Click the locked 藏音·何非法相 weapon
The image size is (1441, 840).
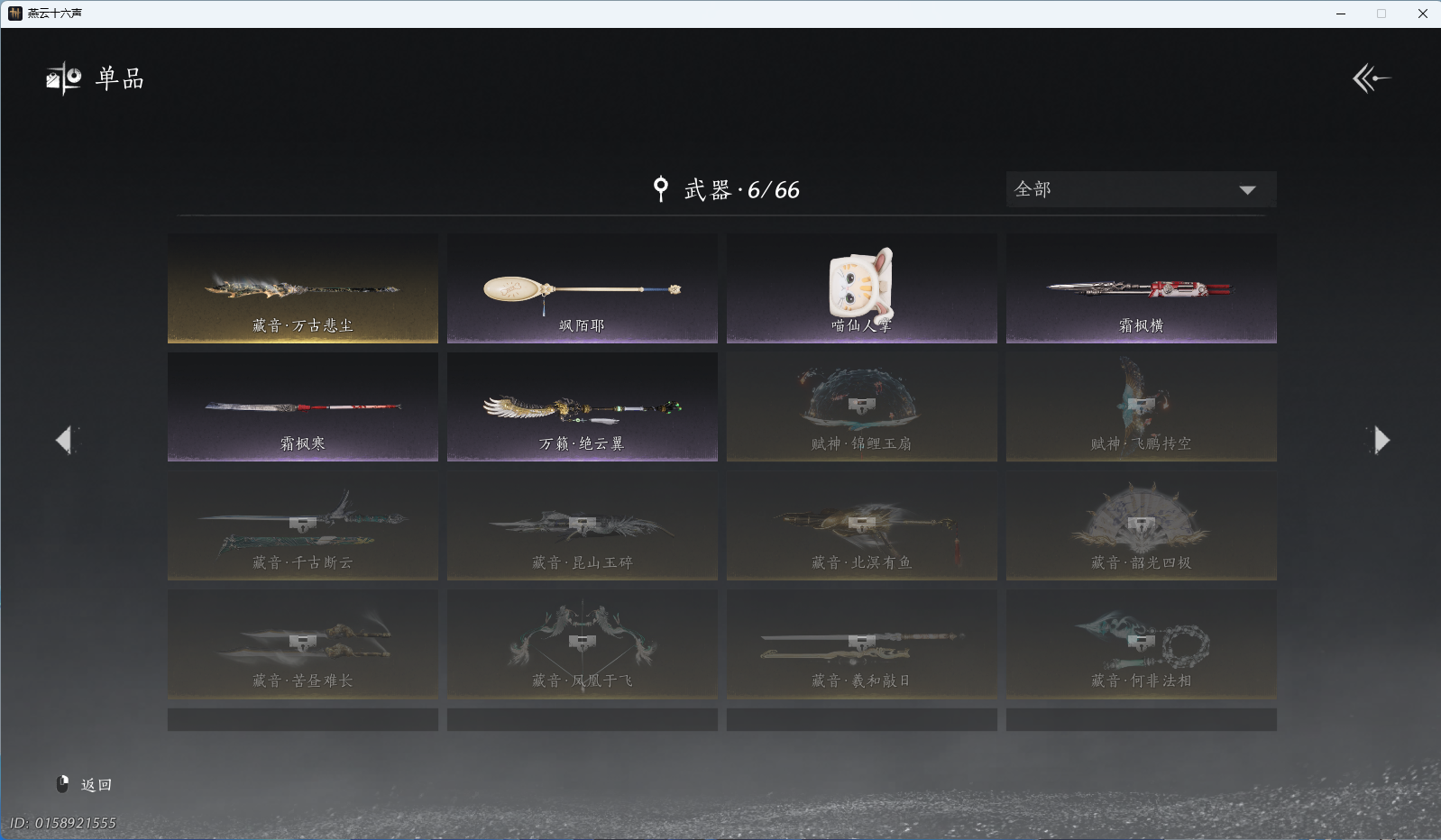click(x=1142, y=644)
